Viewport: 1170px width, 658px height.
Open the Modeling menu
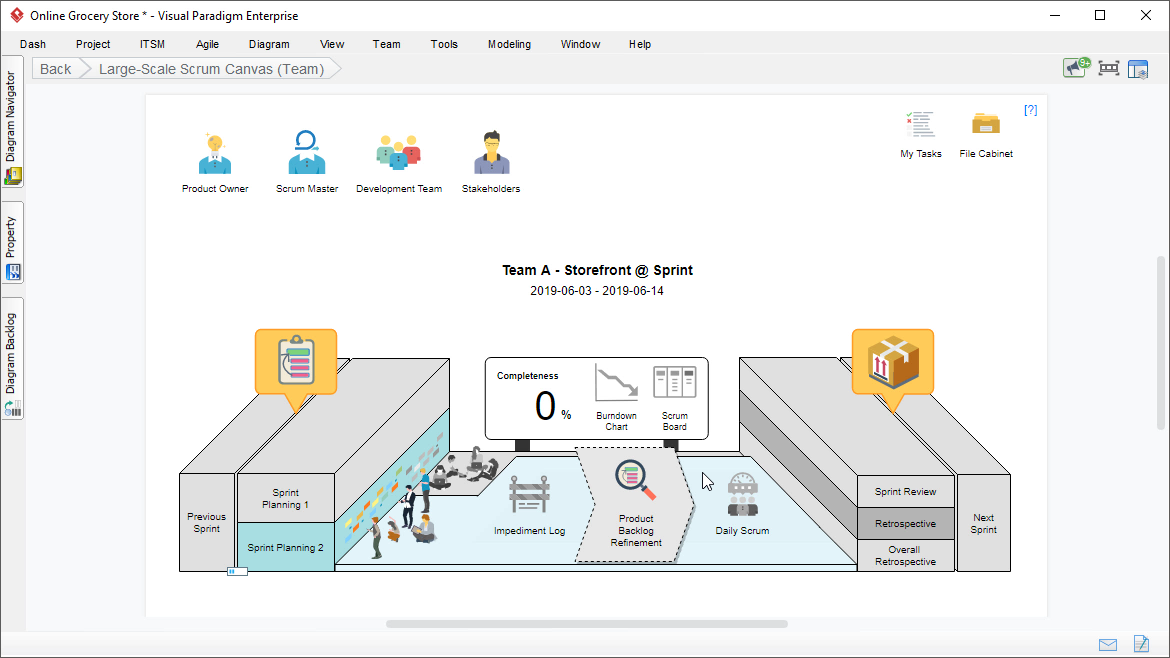509,44
